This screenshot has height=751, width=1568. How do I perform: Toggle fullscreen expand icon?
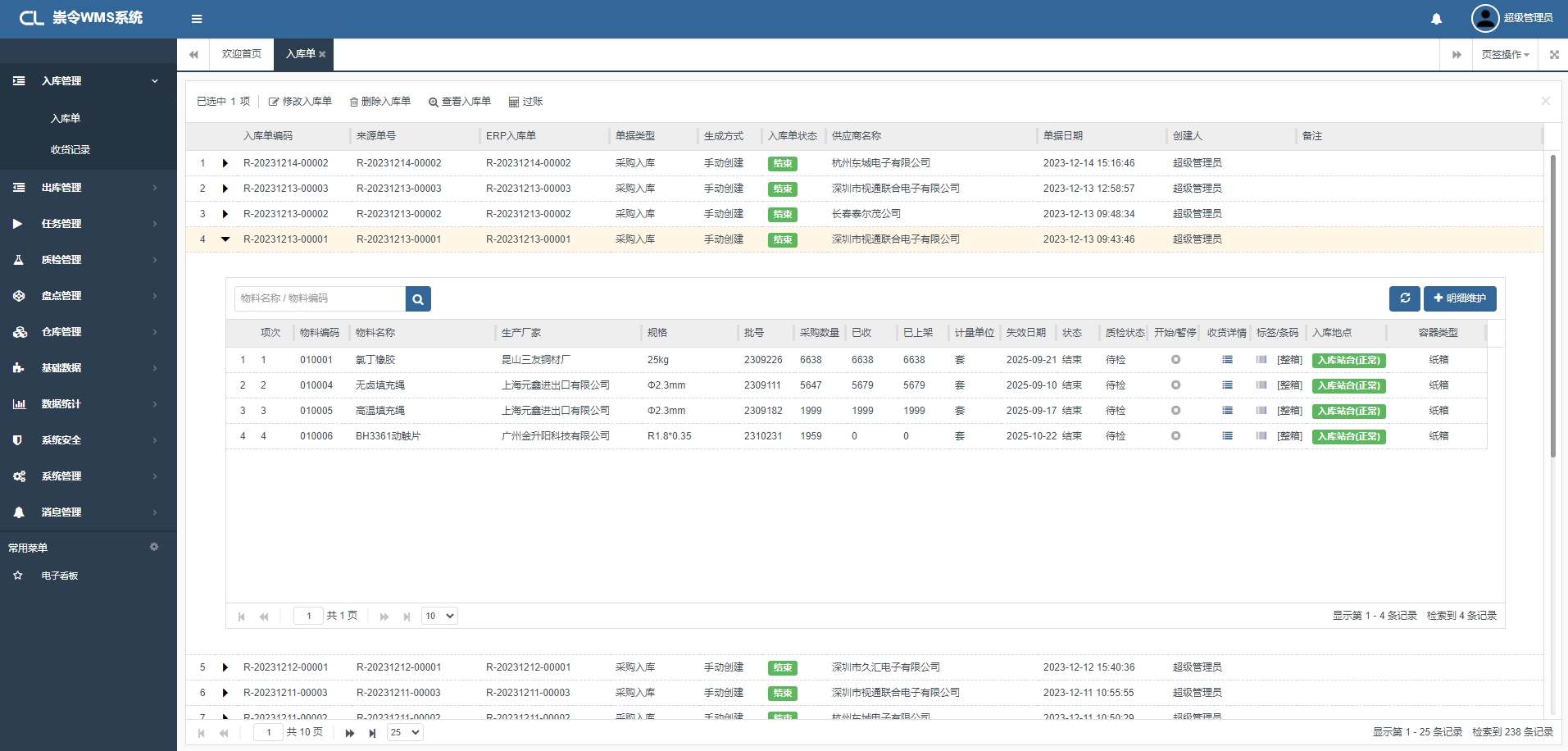point(1554,55)
